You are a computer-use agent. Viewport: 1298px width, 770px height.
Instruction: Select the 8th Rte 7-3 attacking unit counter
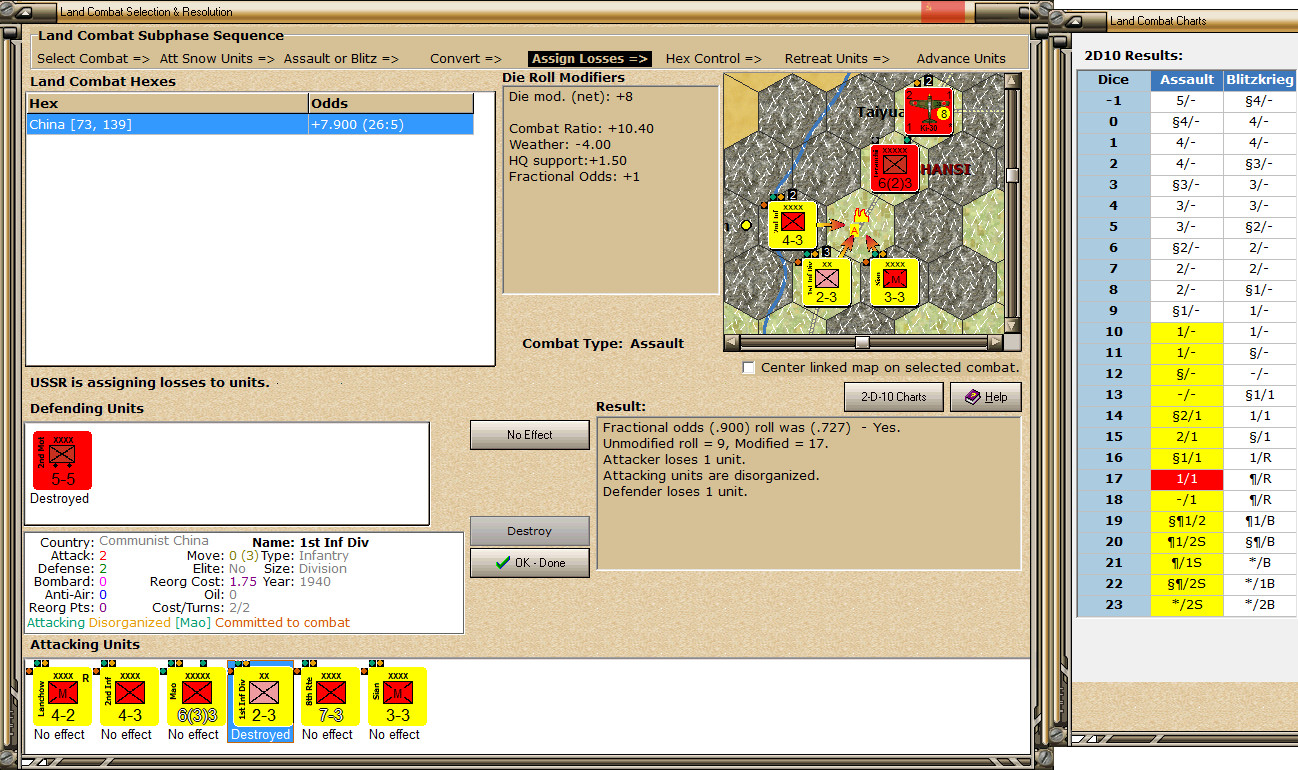click(x=331, y=696)
